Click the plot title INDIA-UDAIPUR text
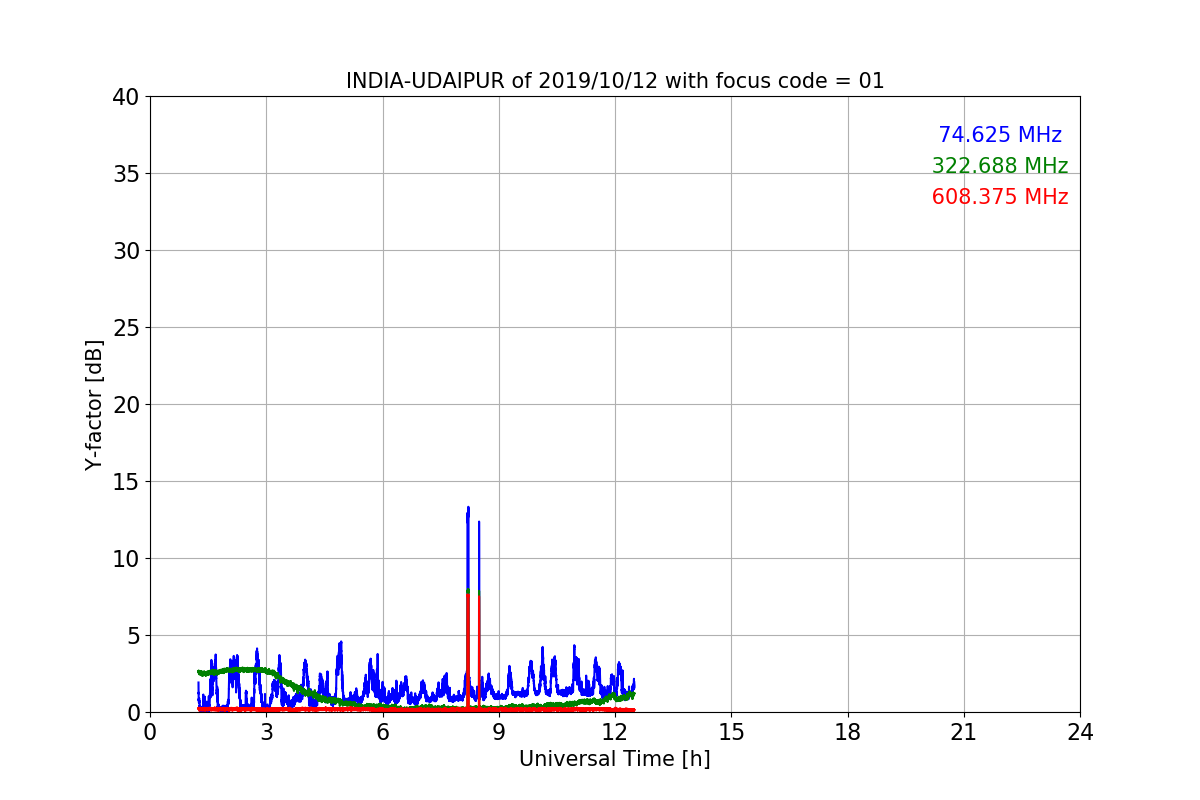 [x=615, y=81]
